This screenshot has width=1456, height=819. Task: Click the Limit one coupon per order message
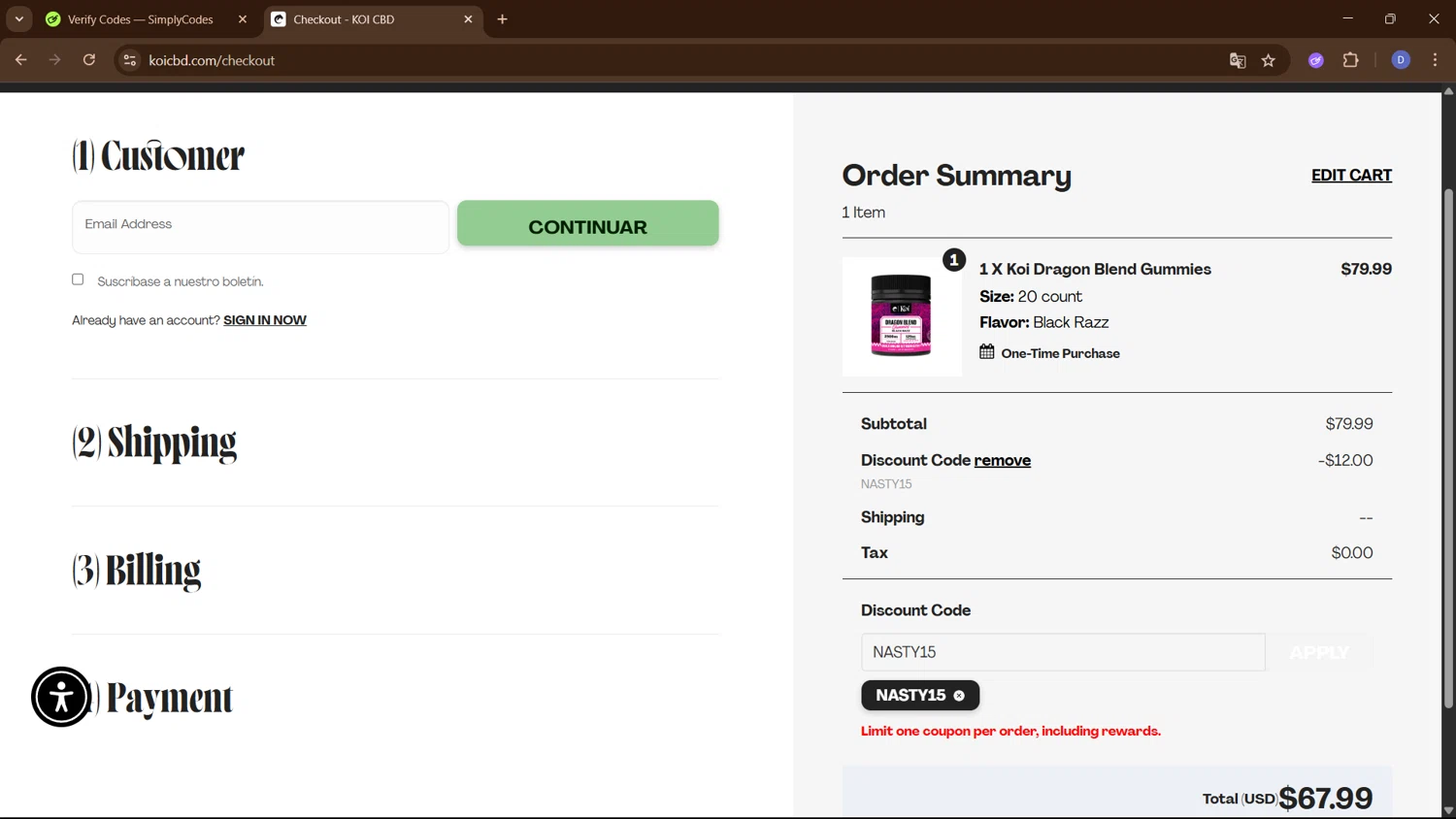tap(1010, 731)
